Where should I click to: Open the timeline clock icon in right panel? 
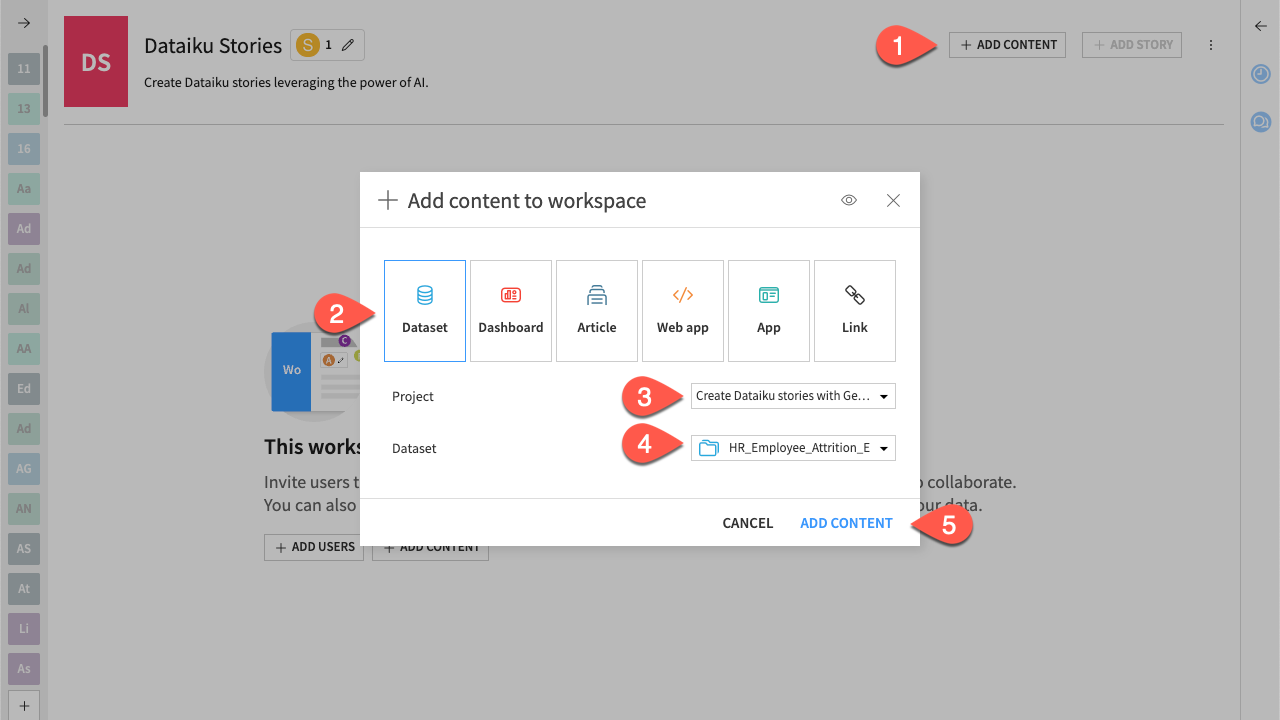pyautogui.click(x=1260, y=74)
